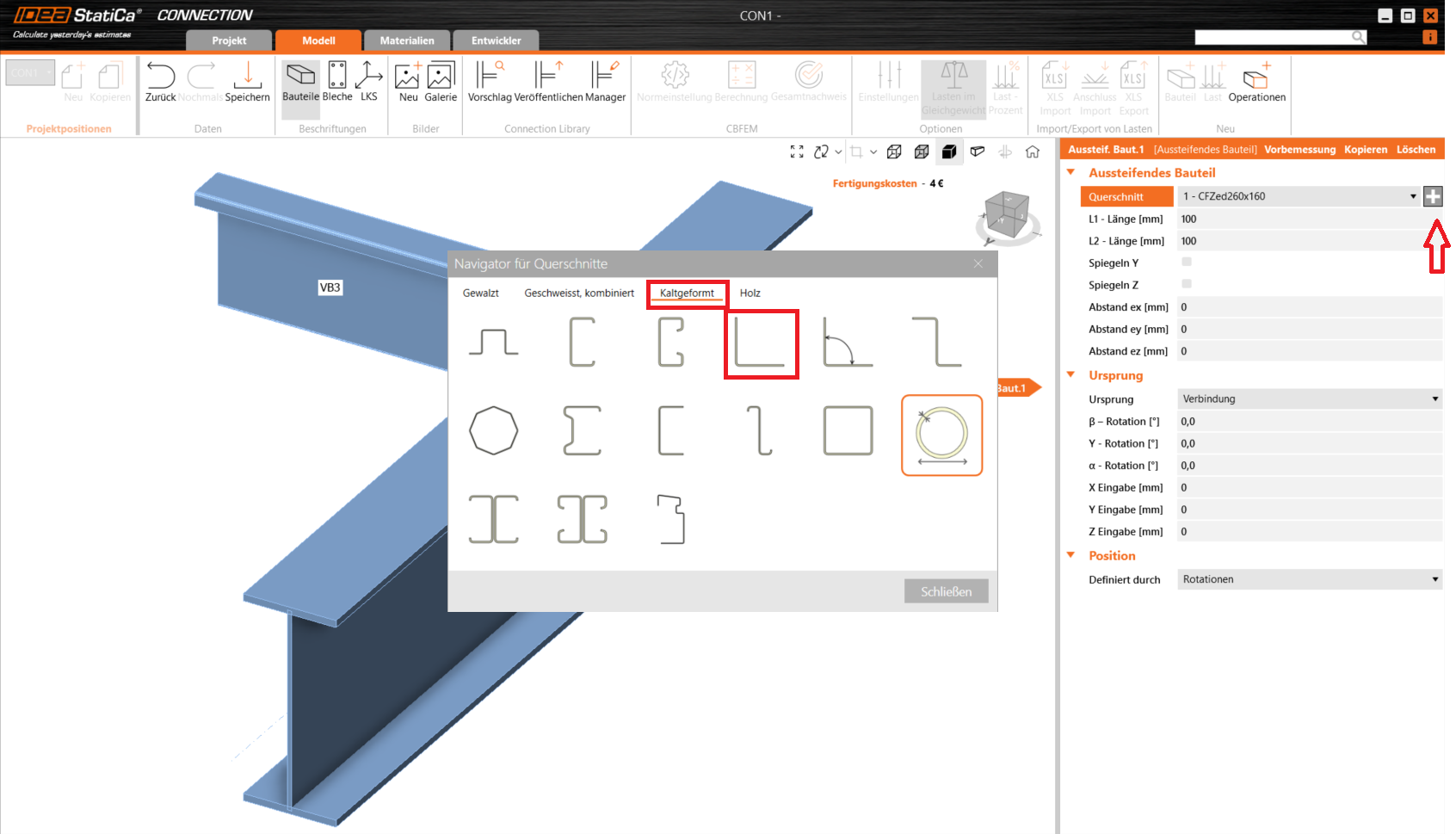Select the cold-formed angle L section icon
The height and width of the screenshot is (834, 1456).
coord(761,343)
